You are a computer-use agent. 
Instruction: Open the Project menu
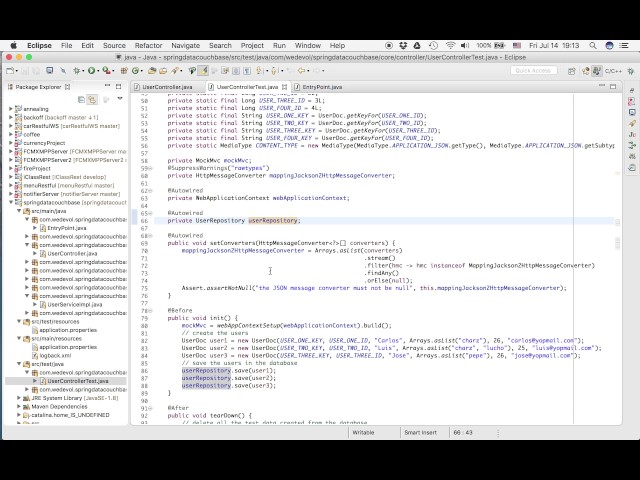pos(252,45)
